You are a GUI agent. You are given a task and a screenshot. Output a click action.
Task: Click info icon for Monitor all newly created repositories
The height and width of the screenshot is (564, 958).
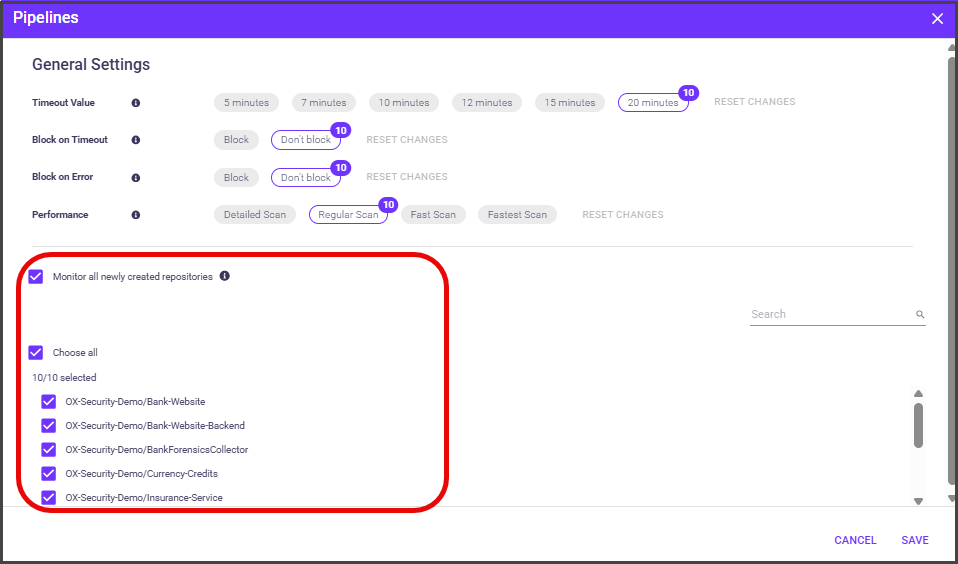point(224,276)
